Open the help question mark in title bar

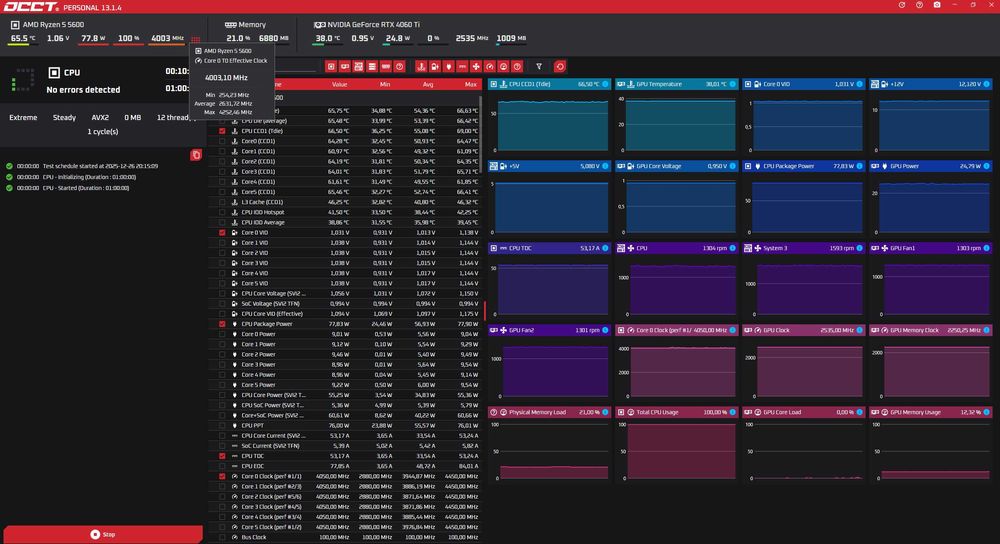point(919,5)
